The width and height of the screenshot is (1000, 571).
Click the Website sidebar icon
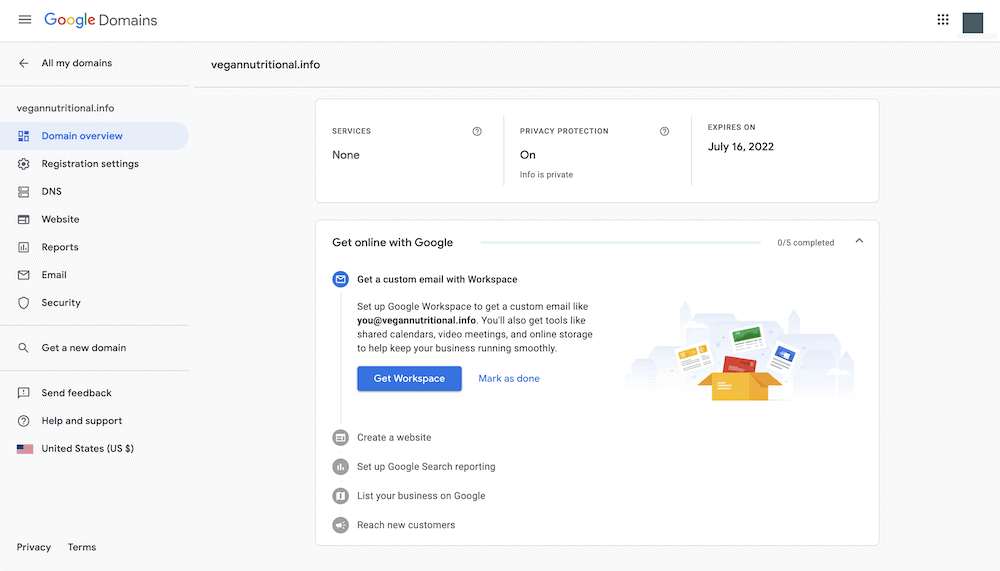tap(24, 219)
